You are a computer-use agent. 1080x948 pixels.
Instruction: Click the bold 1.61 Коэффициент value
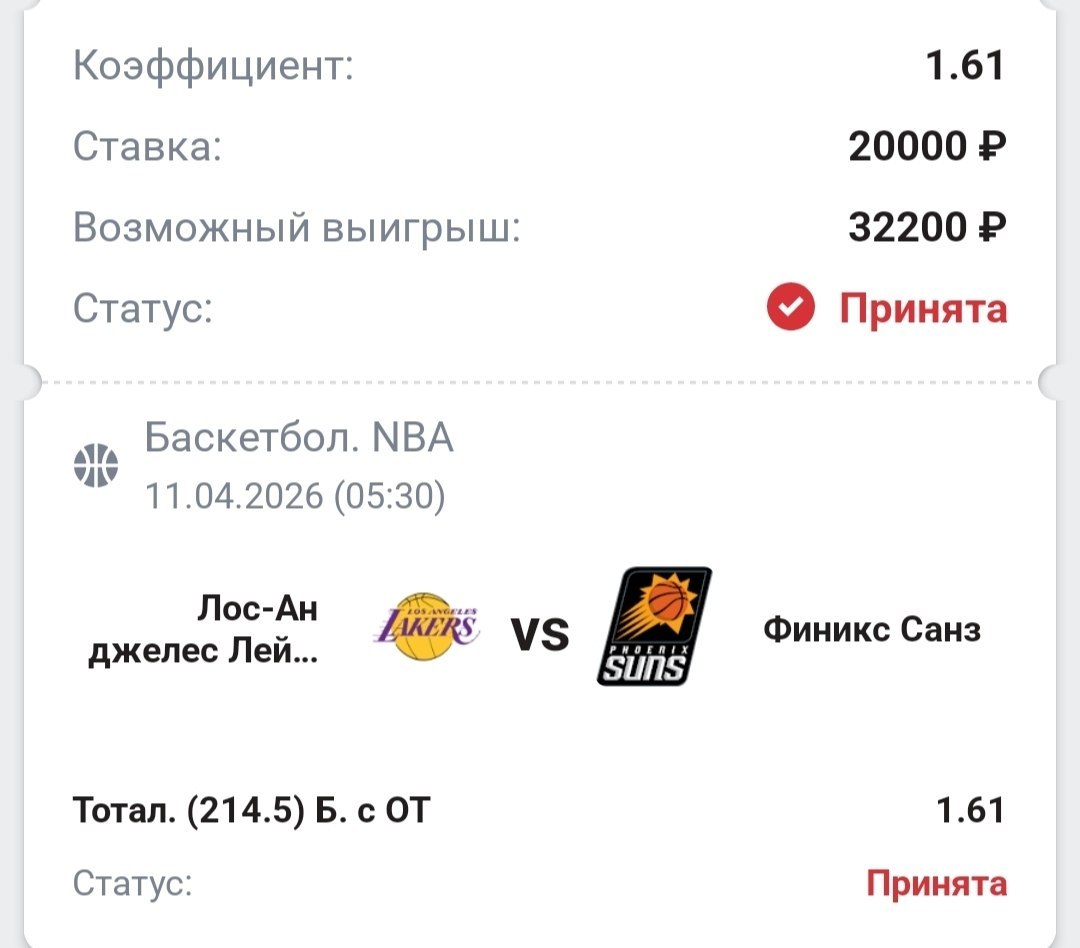point(963,66)
